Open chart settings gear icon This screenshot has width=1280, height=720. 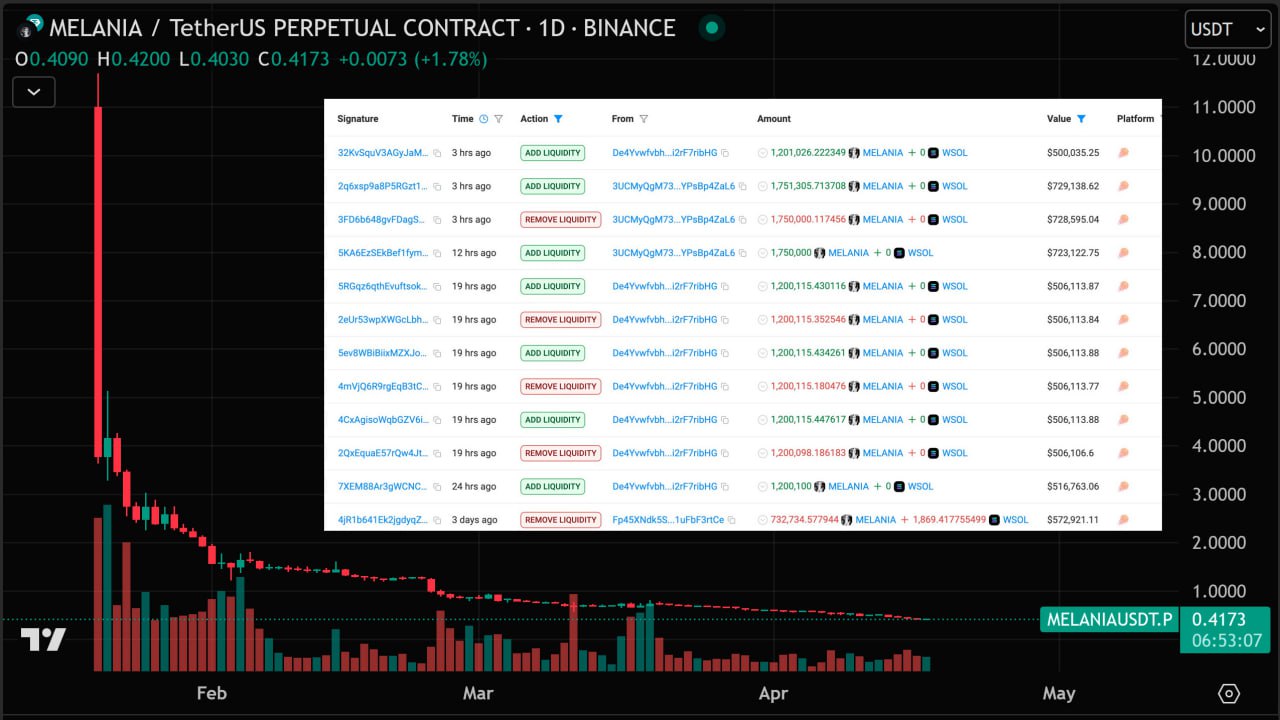pyautogui.click(x=1229, y=693)
